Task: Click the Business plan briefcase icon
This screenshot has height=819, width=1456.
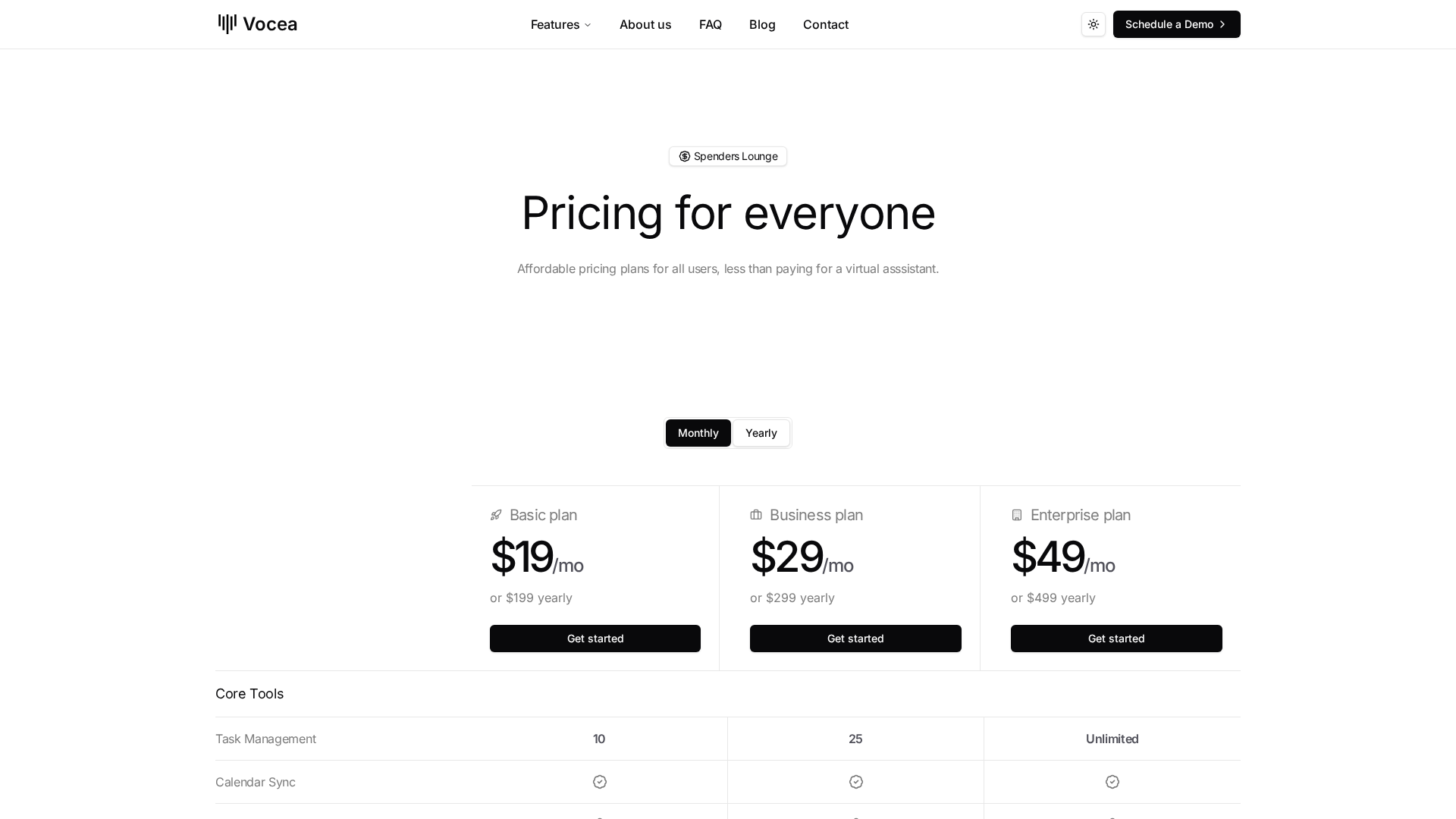Action: click(756, 516)
